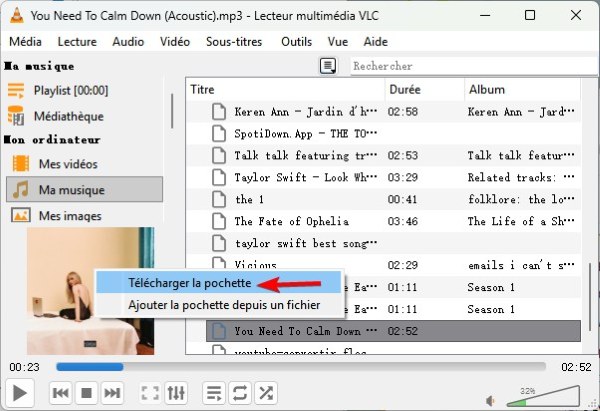Click the sidebar vertical scrollbar
This screenshot has width=600, height=411.
tap(172, 111)
